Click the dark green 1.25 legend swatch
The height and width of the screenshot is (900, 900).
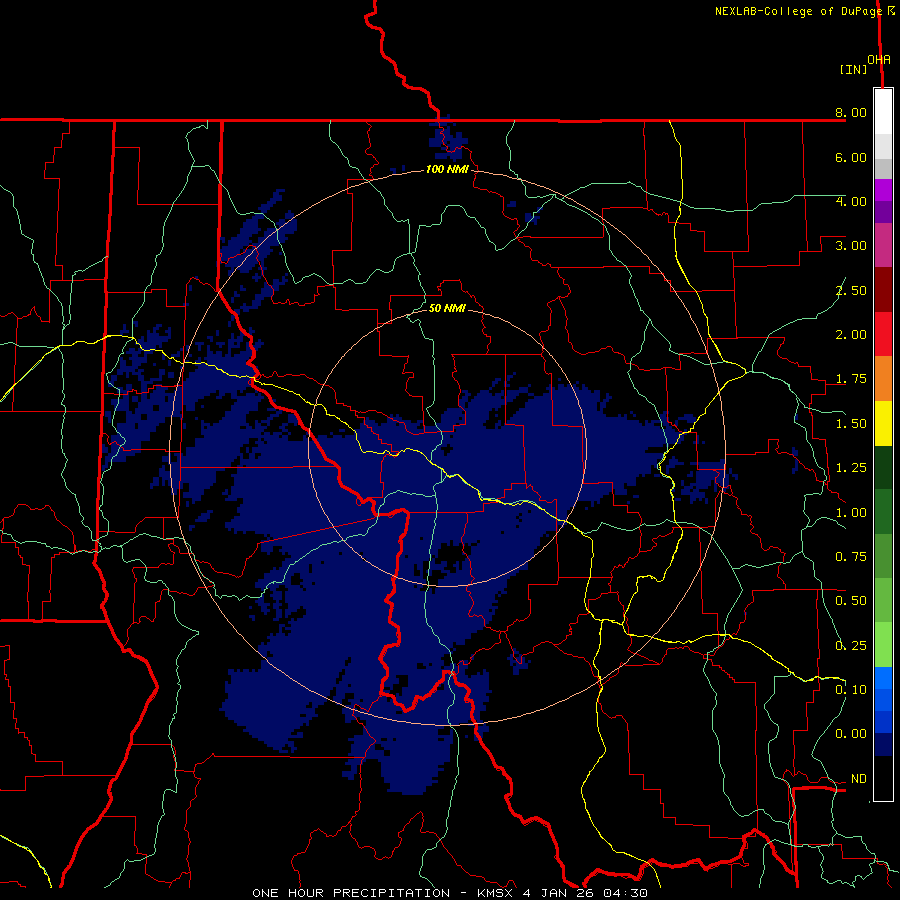[883, 468]
